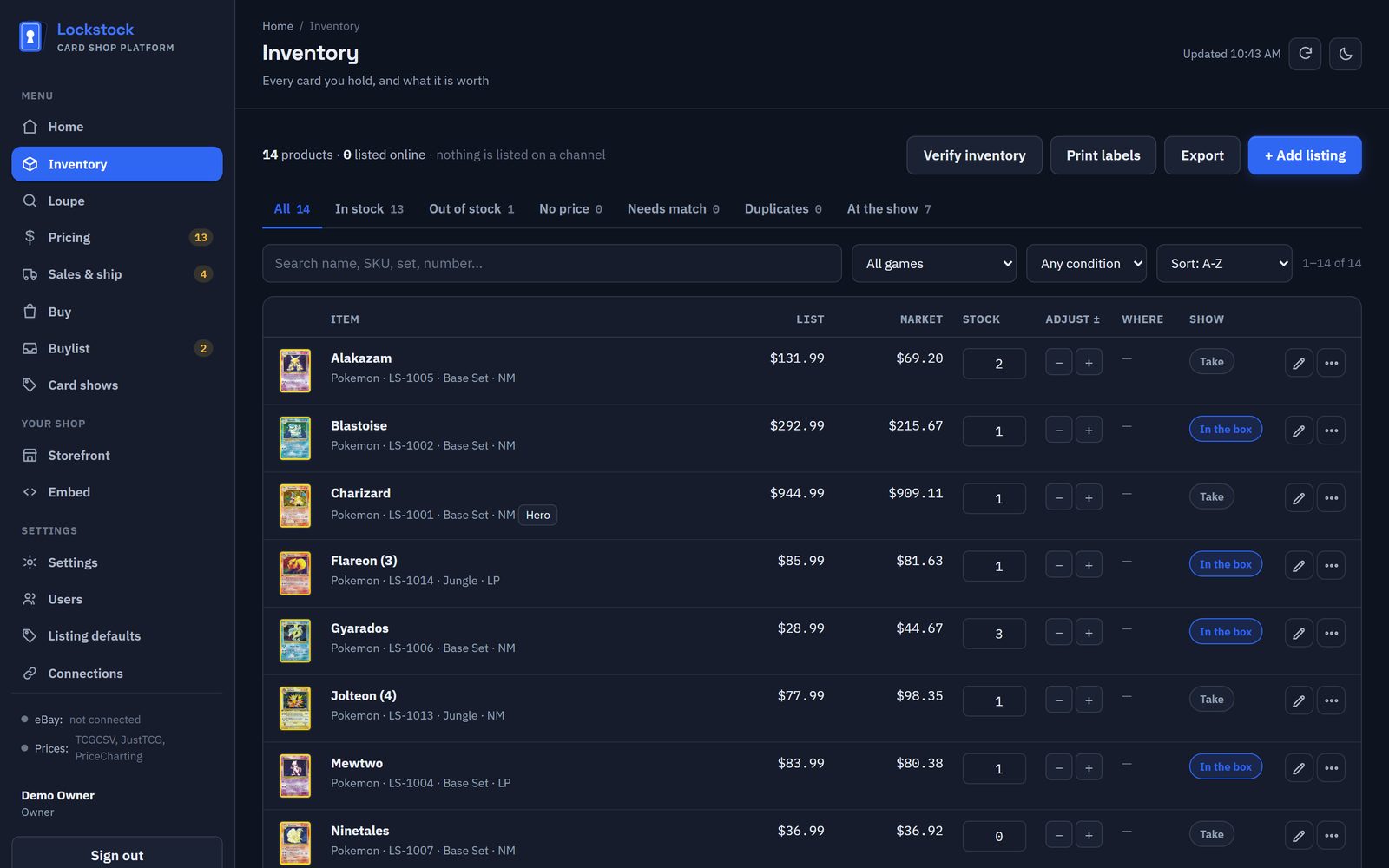Viewport: 1389px width, 868px height.
Task: Toggle dark mode with the moon icon
Action: coord(1346,54)
